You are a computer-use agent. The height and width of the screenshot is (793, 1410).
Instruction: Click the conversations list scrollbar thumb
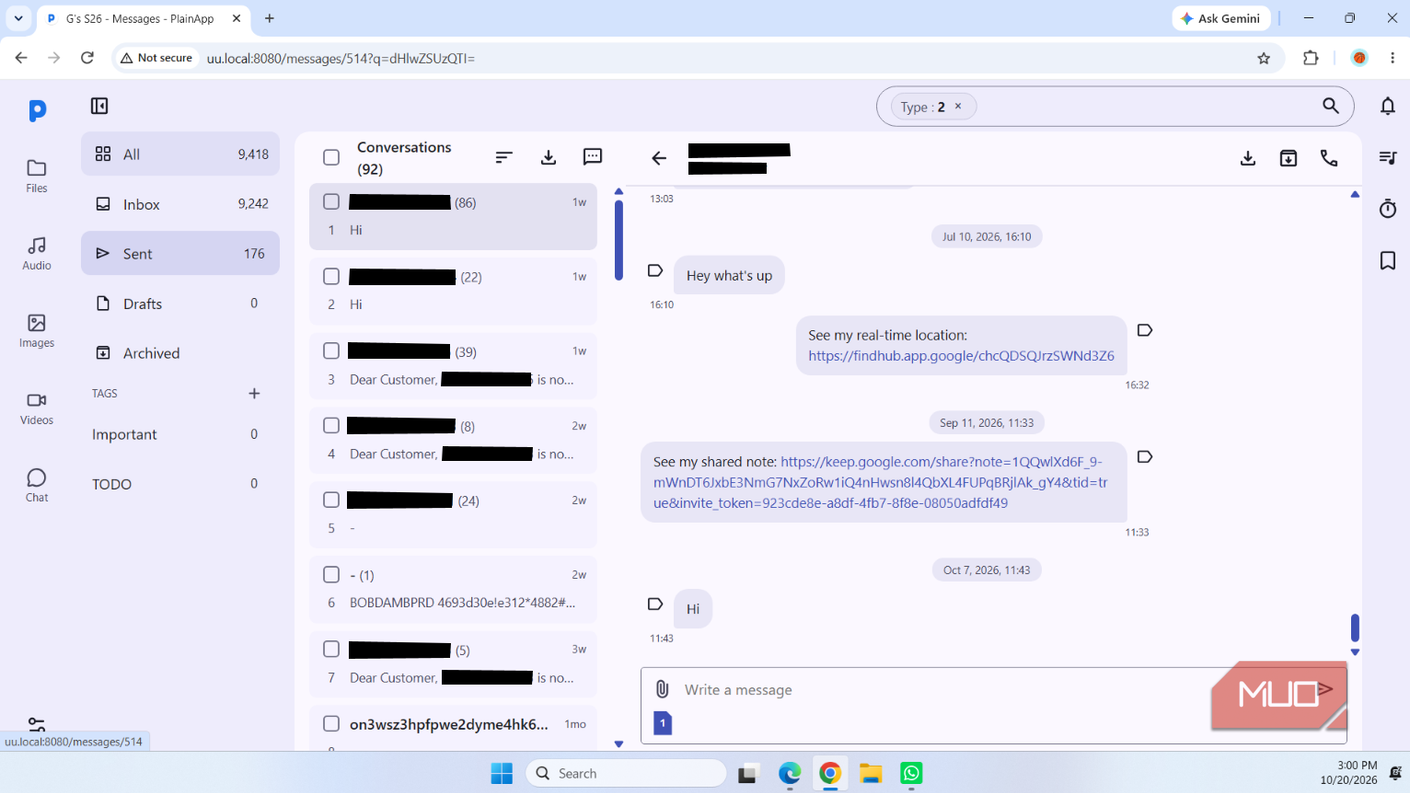[x=619, y=241]
